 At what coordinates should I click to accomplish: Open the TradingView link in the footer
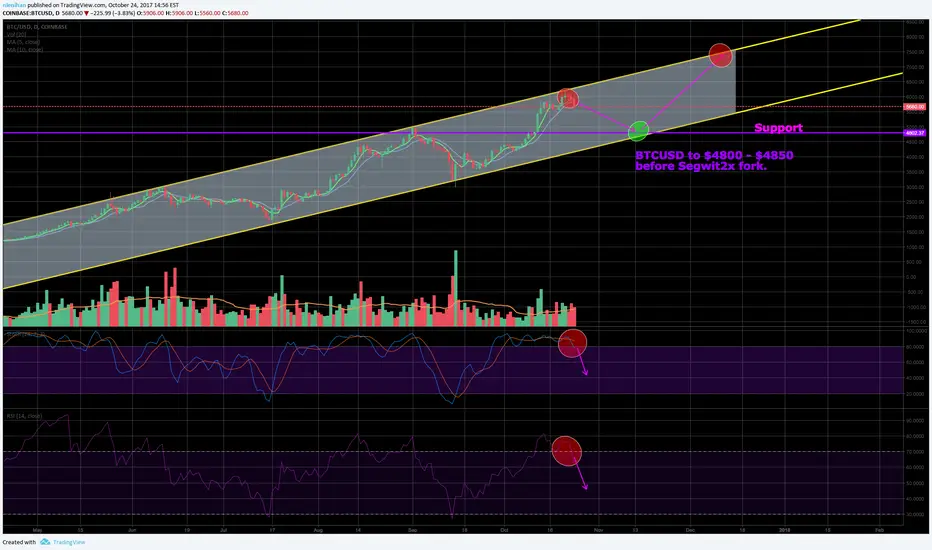pyautogui.click(x=69, y=542)
